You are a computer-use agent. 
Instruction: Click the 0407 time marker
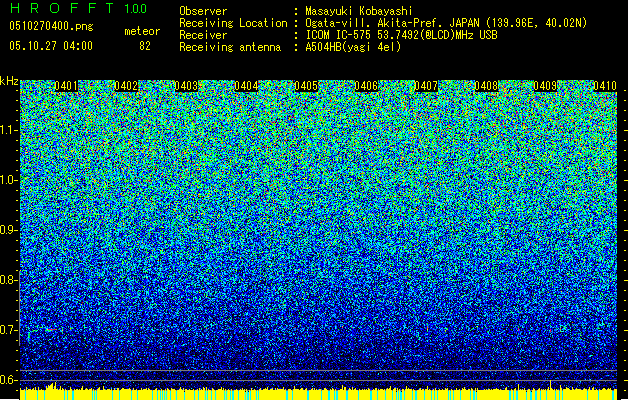point(426,86)
